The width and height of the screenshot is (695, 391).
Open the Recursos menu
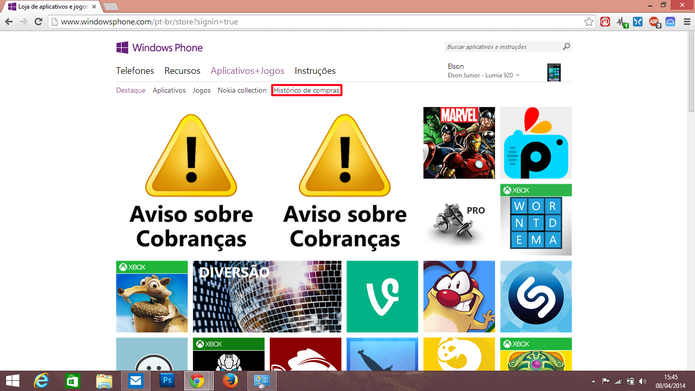coord(182,70)
